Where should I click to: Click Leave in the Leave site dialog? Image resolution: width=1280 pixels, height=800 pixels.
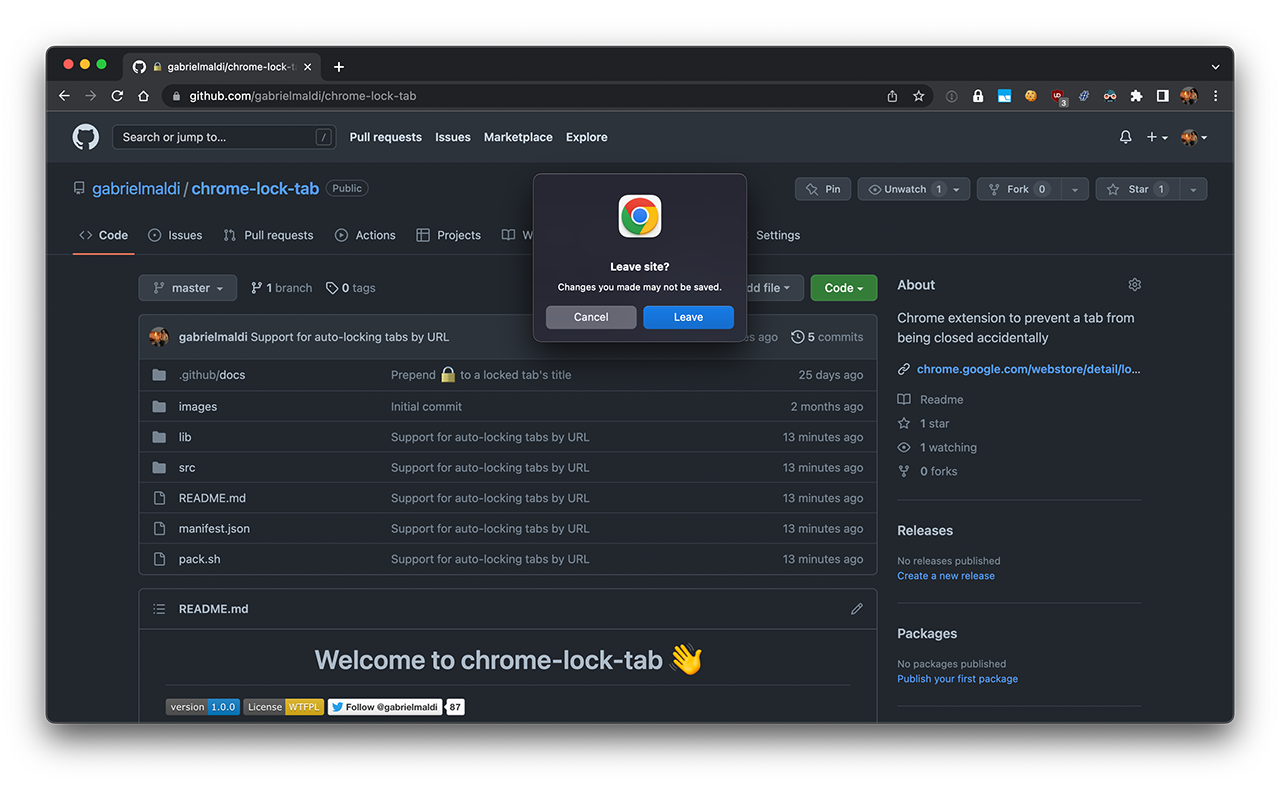(x=688, y=316)
